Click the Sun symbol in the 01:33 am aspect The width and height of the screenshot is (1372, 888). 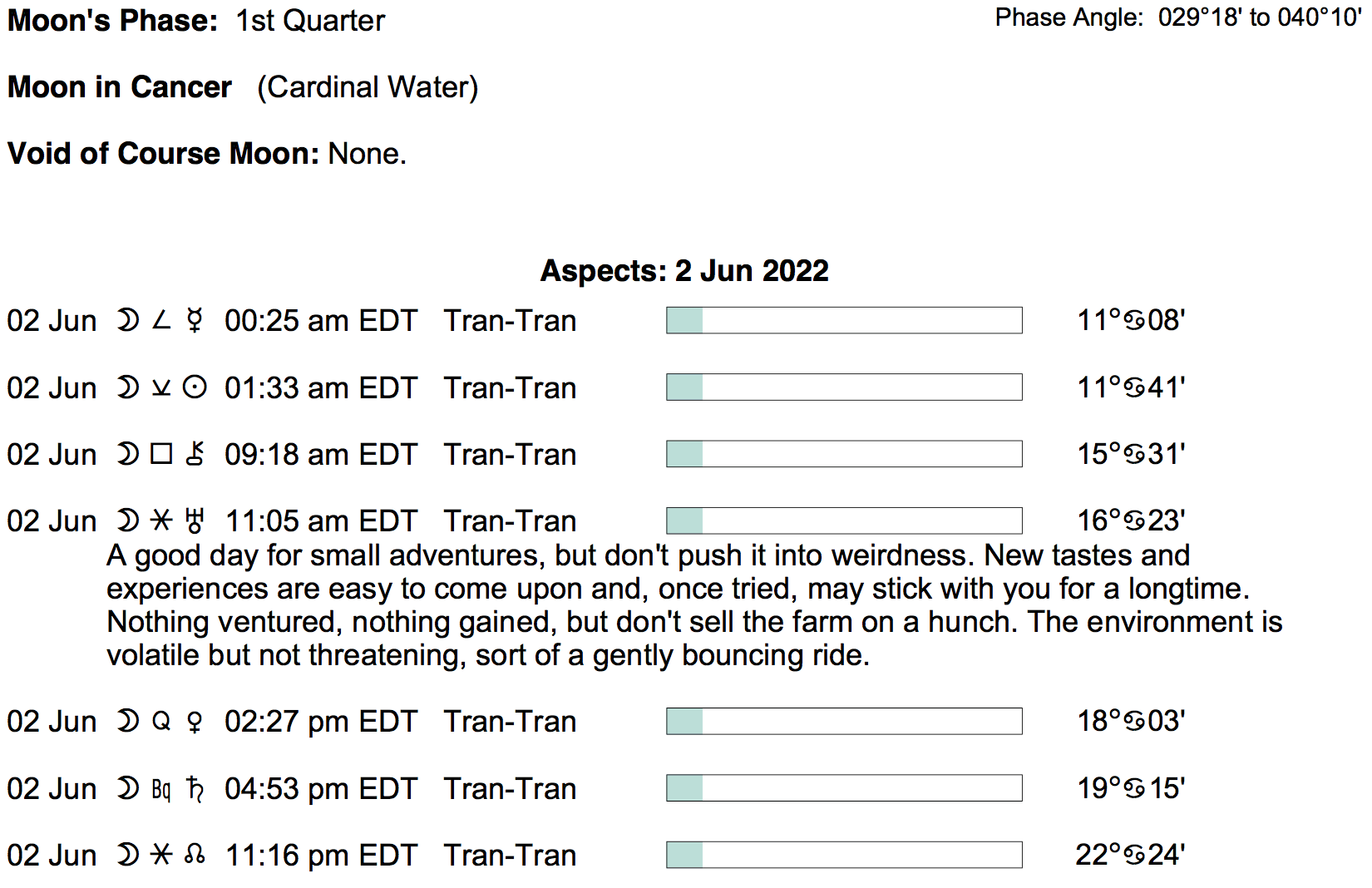click(195, 387)
